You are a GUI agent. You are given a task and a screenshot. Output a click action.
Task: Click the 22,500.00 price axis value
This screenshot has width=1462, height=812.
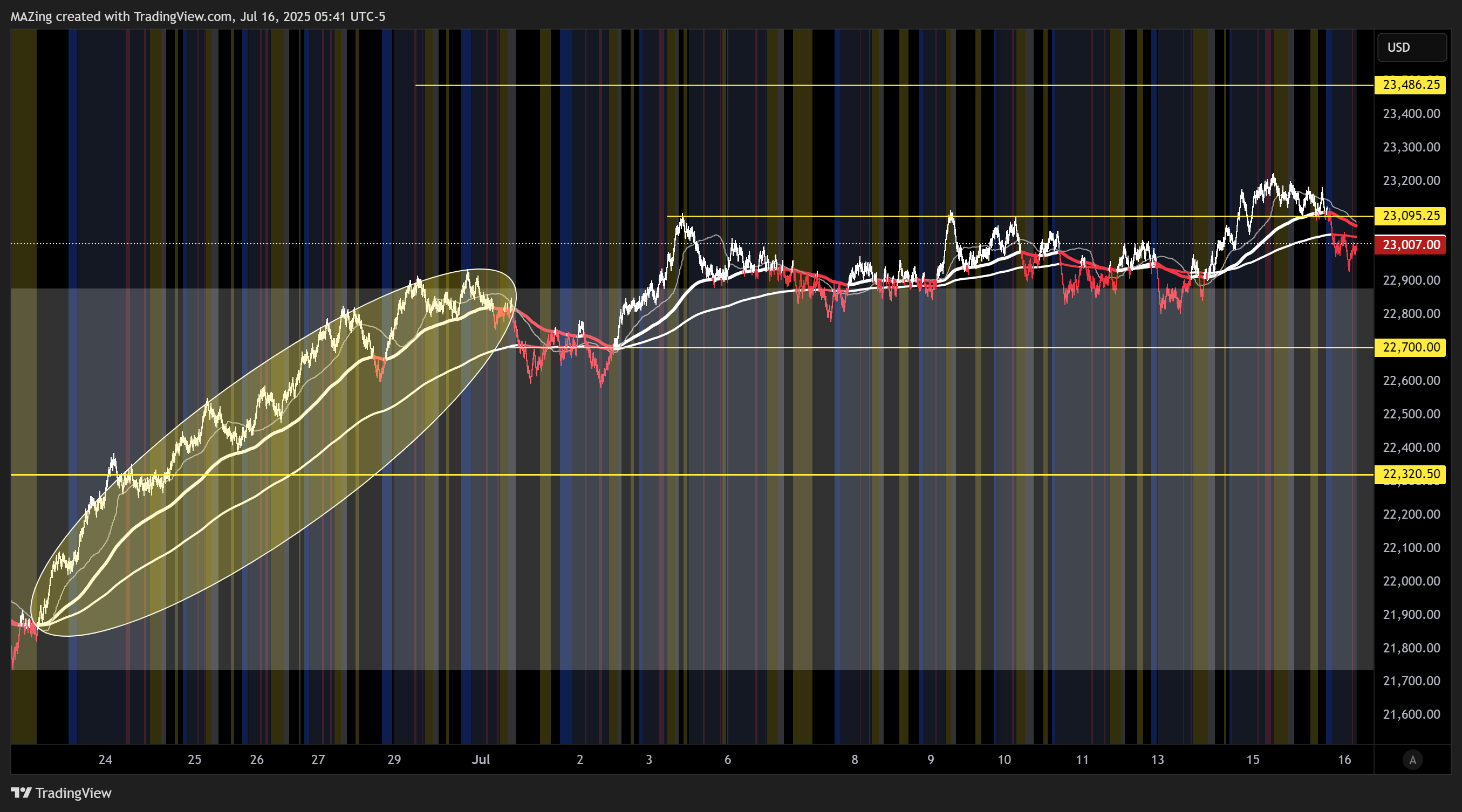tap(1411, 414)
